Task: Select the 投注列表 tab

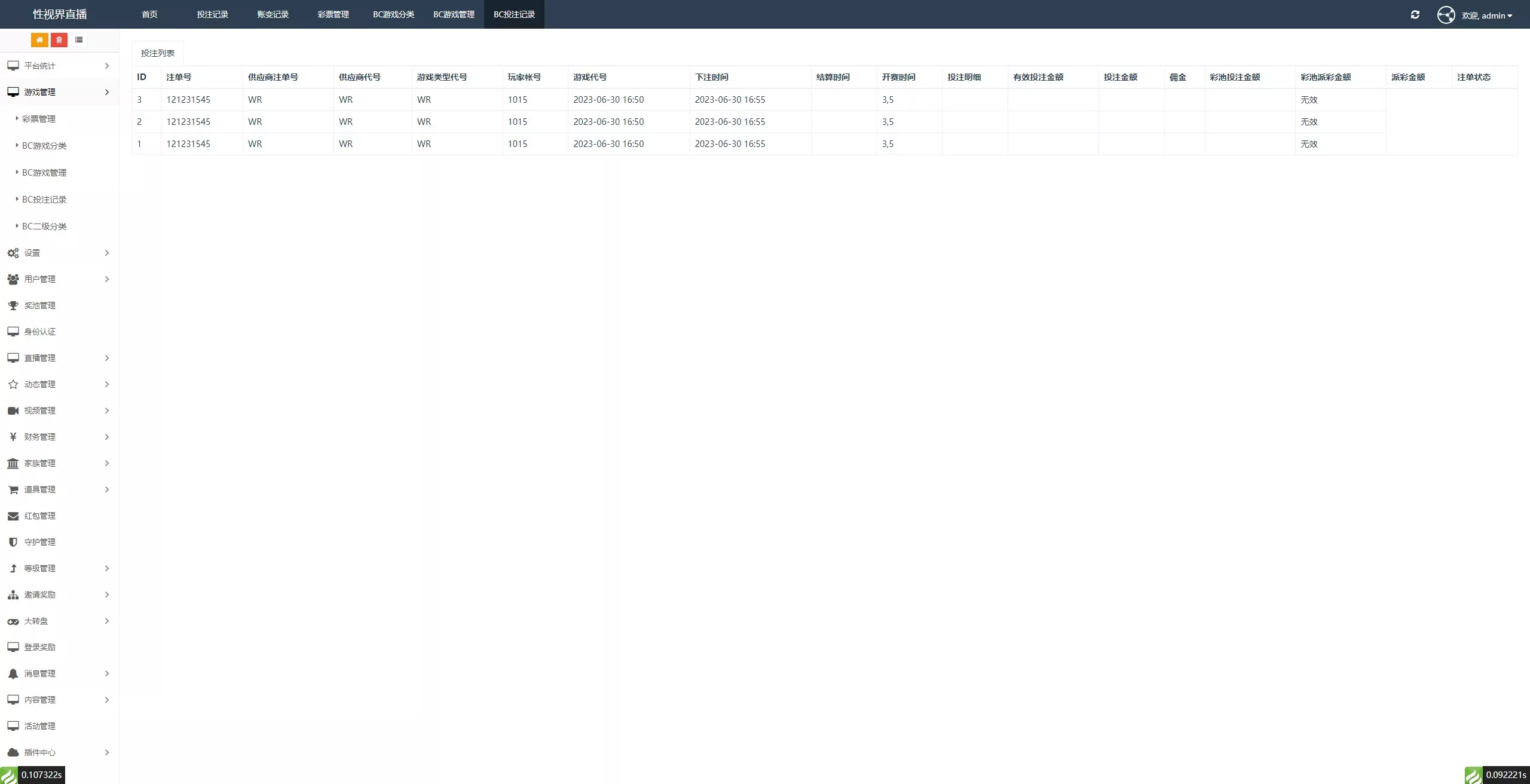Action: pos(158,53)
